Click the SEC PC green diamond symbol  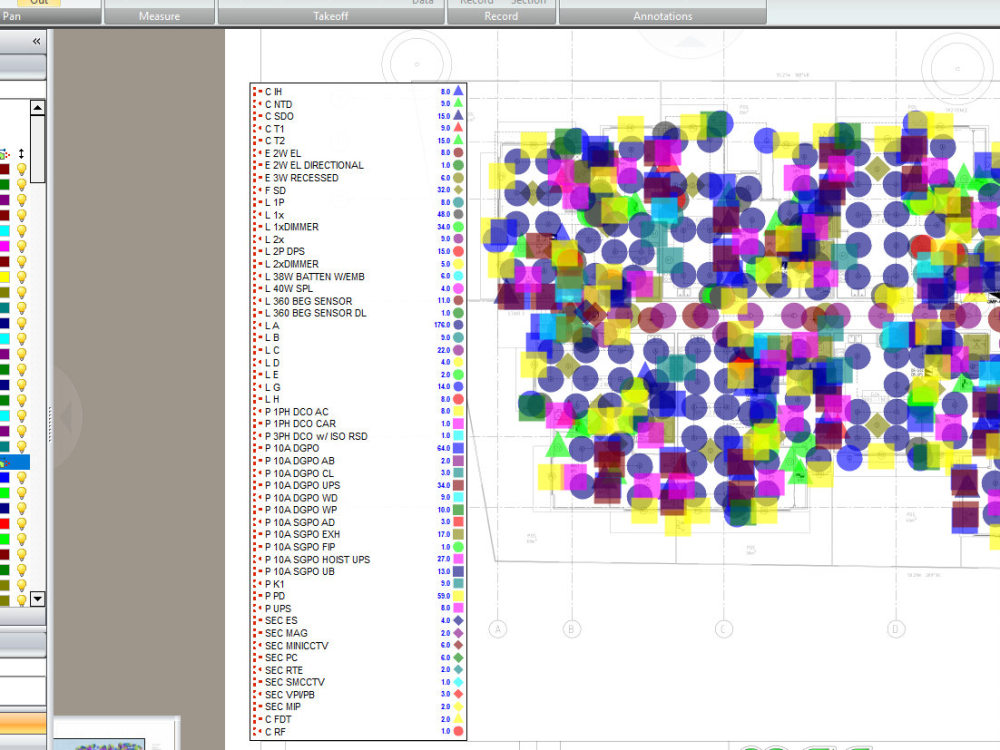[458, 658]
